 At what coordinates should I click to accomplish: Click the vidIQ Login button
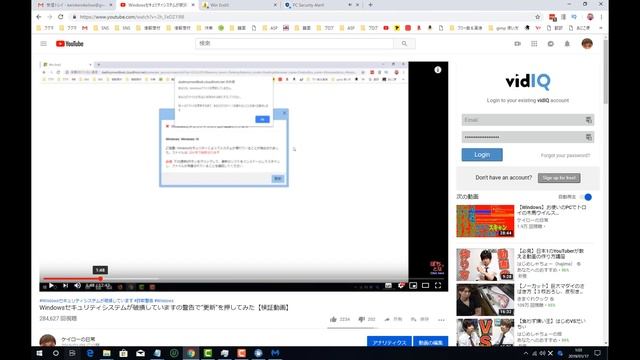(482, 155)
